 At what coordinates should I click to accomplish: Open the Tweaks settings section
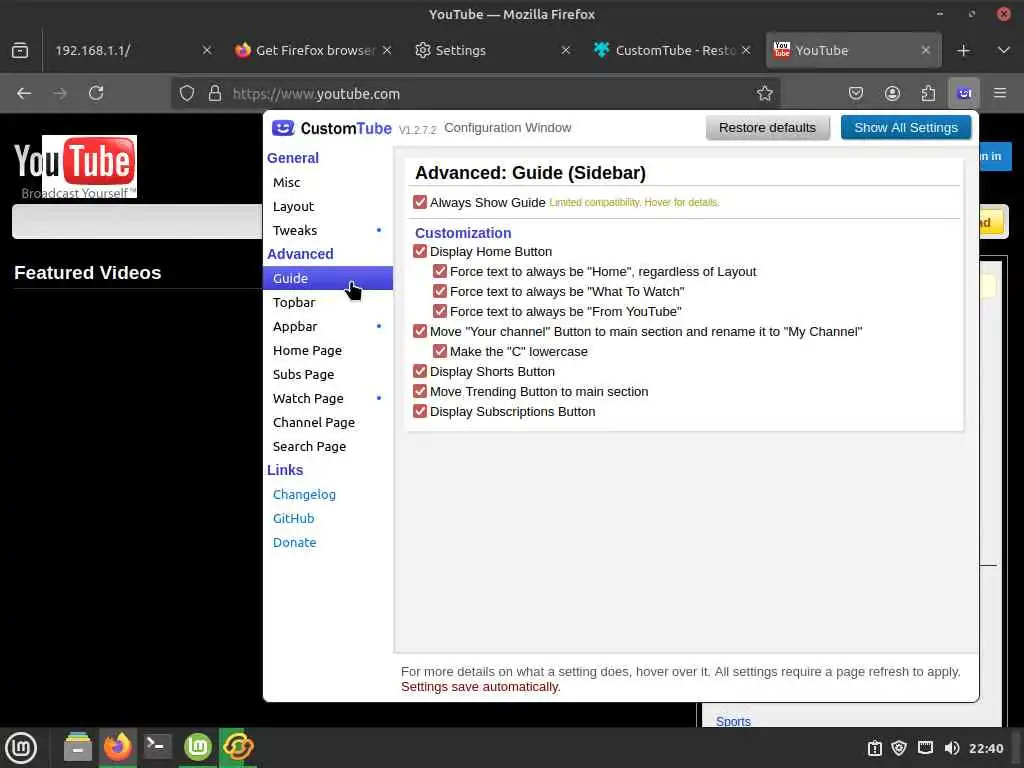pyautogui.click(x=328, y=231)
